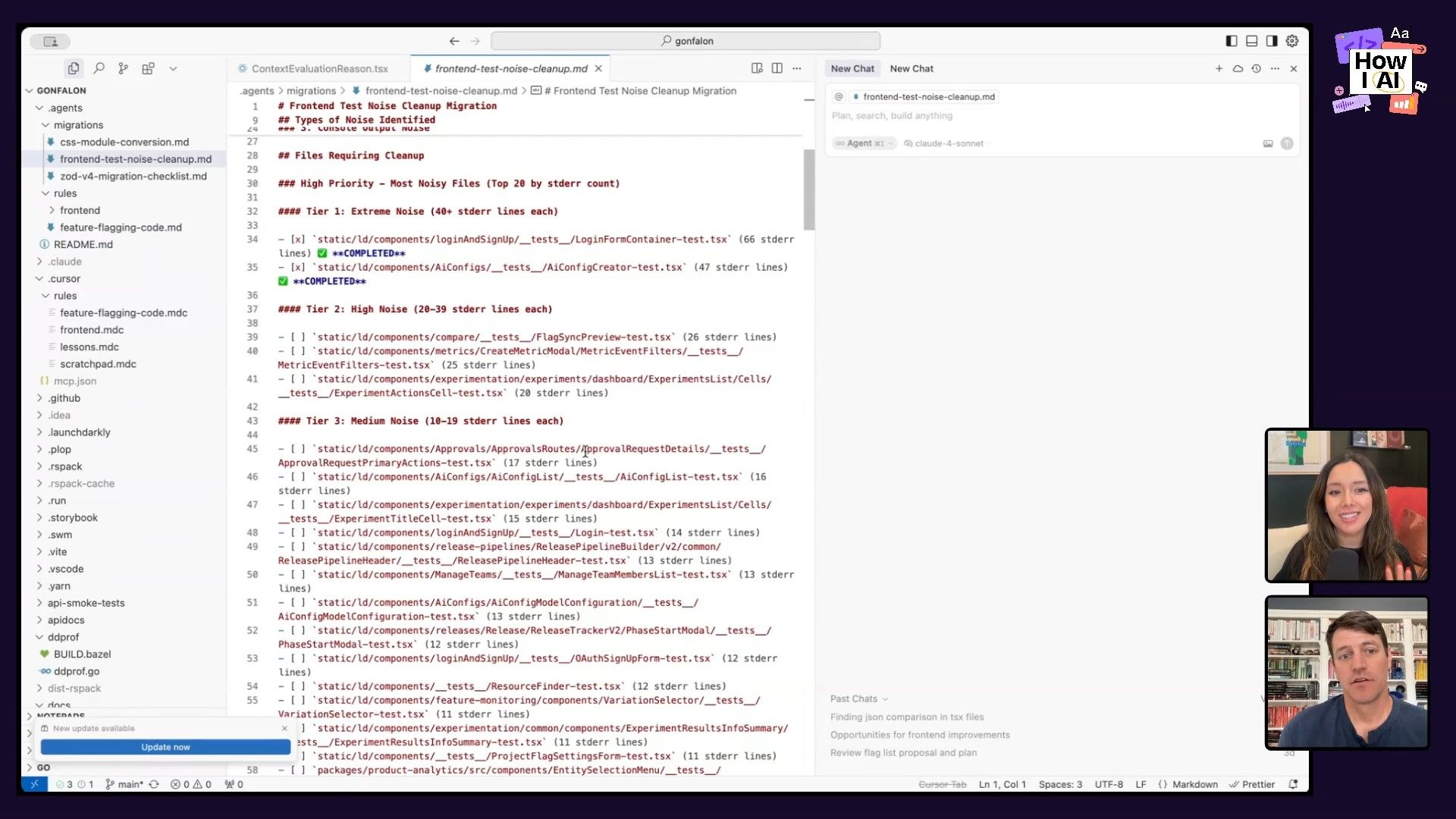Open chat panel more options ellipsis
The image size is (1456, 819).
coord(1275,68)
